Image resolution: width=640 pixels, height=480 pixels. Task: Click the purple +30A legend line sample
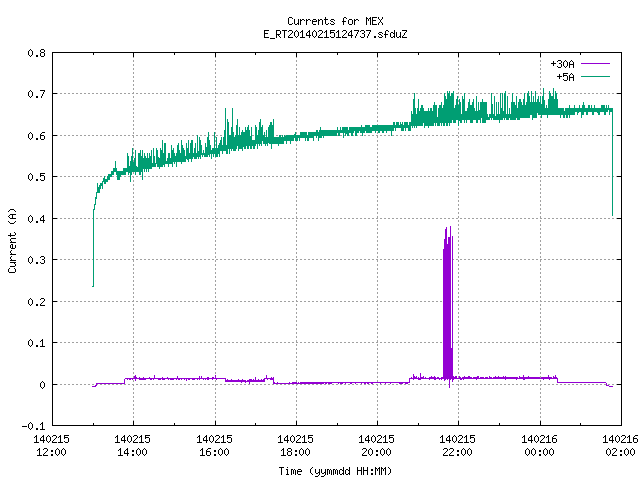(x=595, y=64)
